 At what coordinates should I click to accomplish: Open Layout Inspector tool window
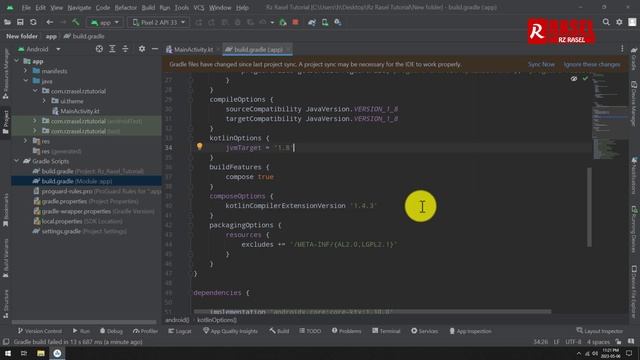click(600, 331)
